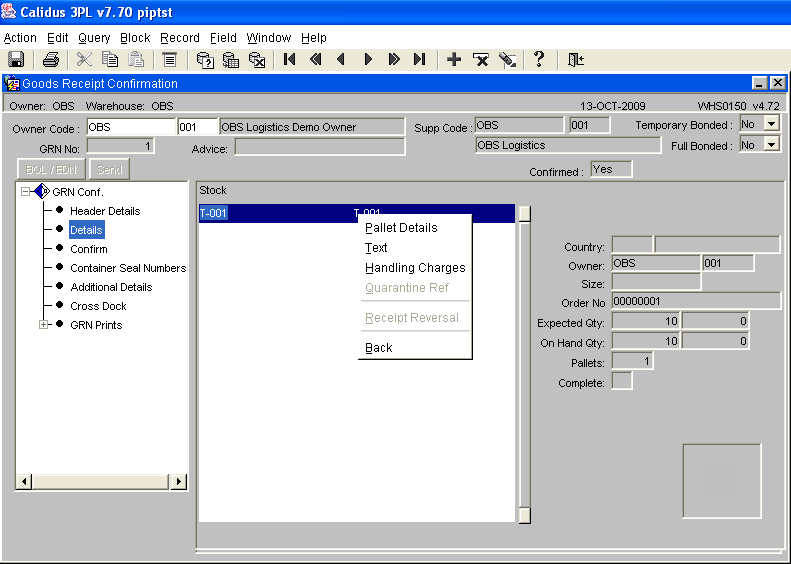Click the Save diskette toolbar icon
Viewport: 791px width, 564px height.
click(x=16, y=60)
